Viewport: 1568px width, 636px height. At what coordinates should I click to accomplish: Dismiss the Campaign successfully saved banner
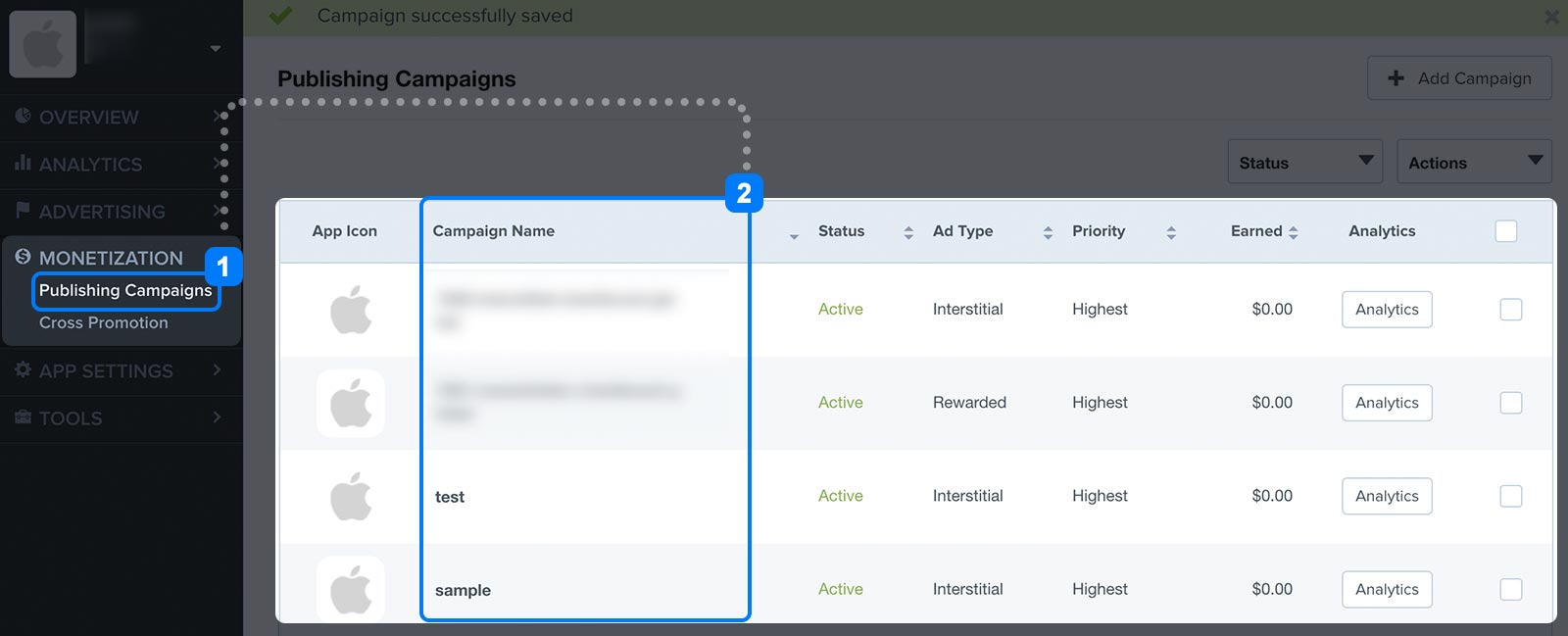tap(1551, 17)
